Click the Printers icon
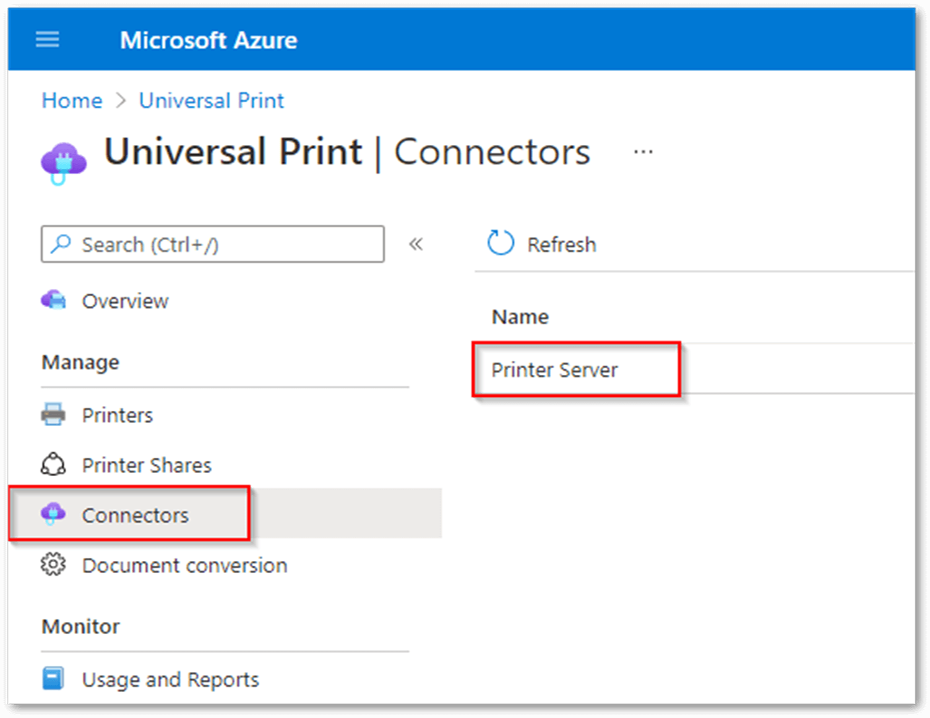The width and height of the screenshot is (930, 718). point(53,414)
